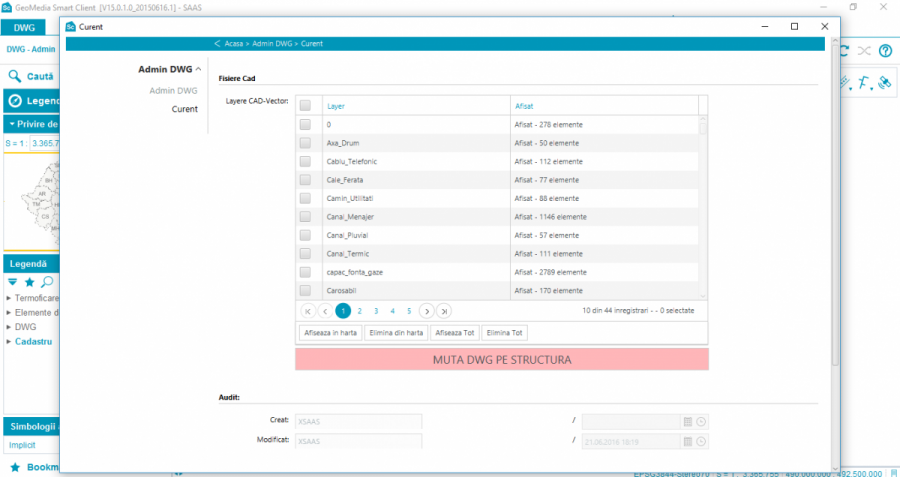The height and width of the screenshot is (477, 900).
Task: Click the star favorites icon in Legendă
Action: (29, 283)
